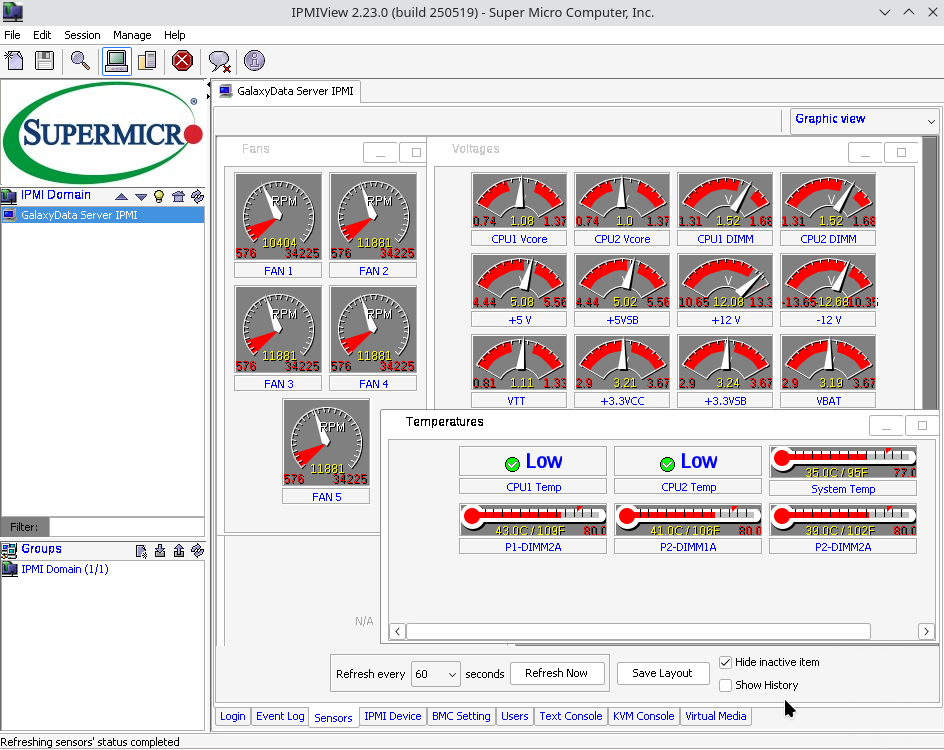
Task: Click into the Filter input field
Action: 126,527
